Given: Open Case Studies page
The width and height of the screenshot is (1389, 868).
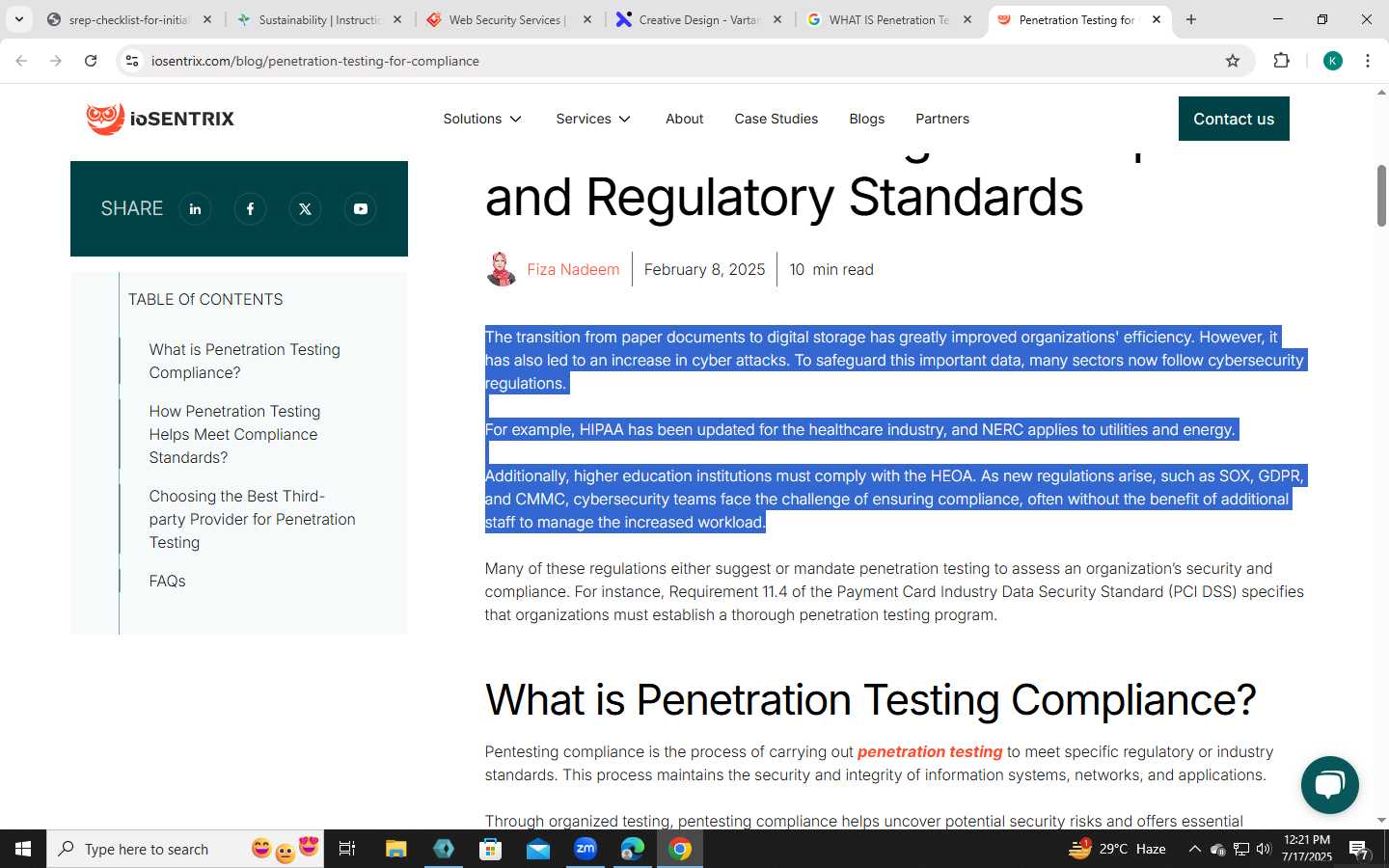Looking at the screenshot, I should [x=776, y=119].
